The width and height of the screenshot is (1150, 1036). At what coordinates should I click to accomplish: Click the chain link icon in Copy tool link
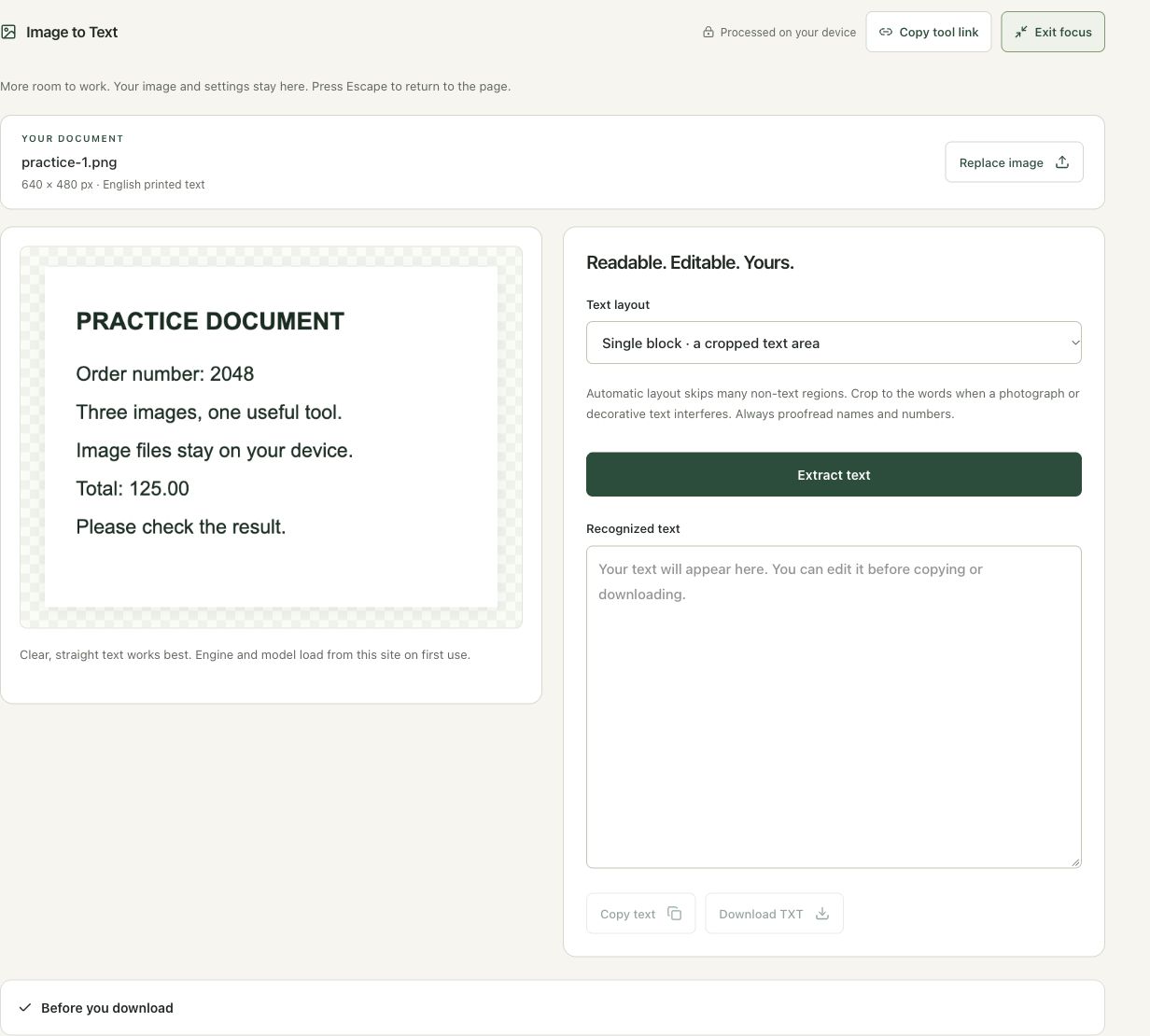886,32
